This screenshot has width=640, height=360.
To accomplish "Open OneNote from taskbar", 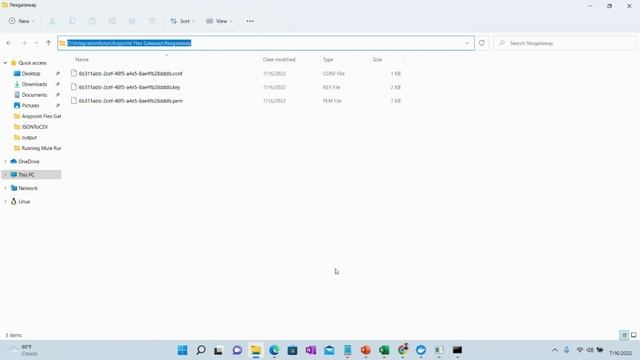I will (x=311, y=350).
